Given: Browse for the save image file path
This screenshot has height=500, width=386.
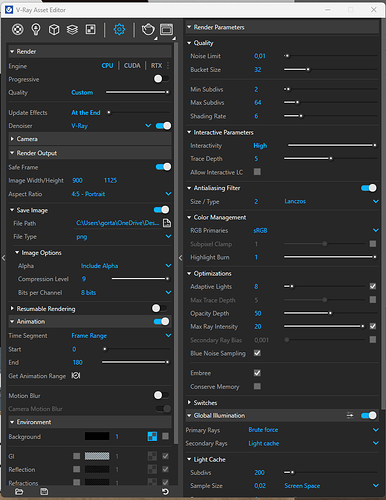Looking at the screenshot, I should [167, 223].
